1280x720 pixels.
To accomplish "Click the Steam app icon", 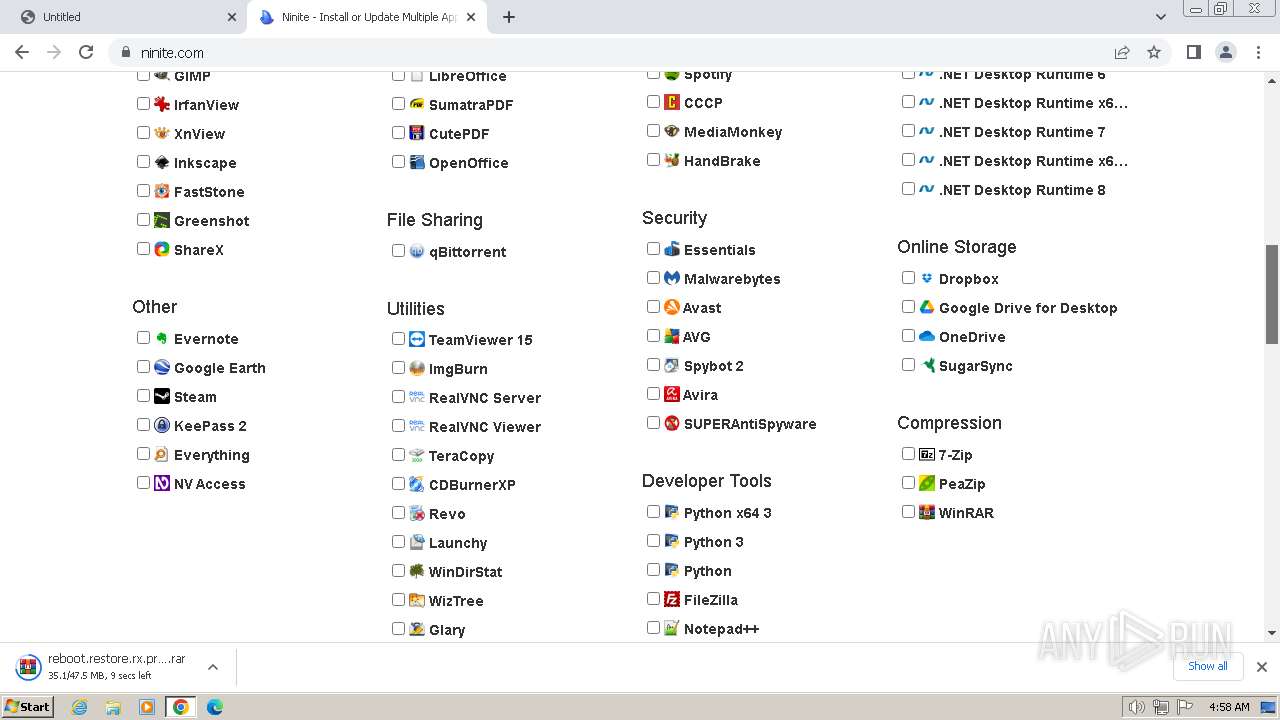I will pyautogui.click(x=162, y=396).
